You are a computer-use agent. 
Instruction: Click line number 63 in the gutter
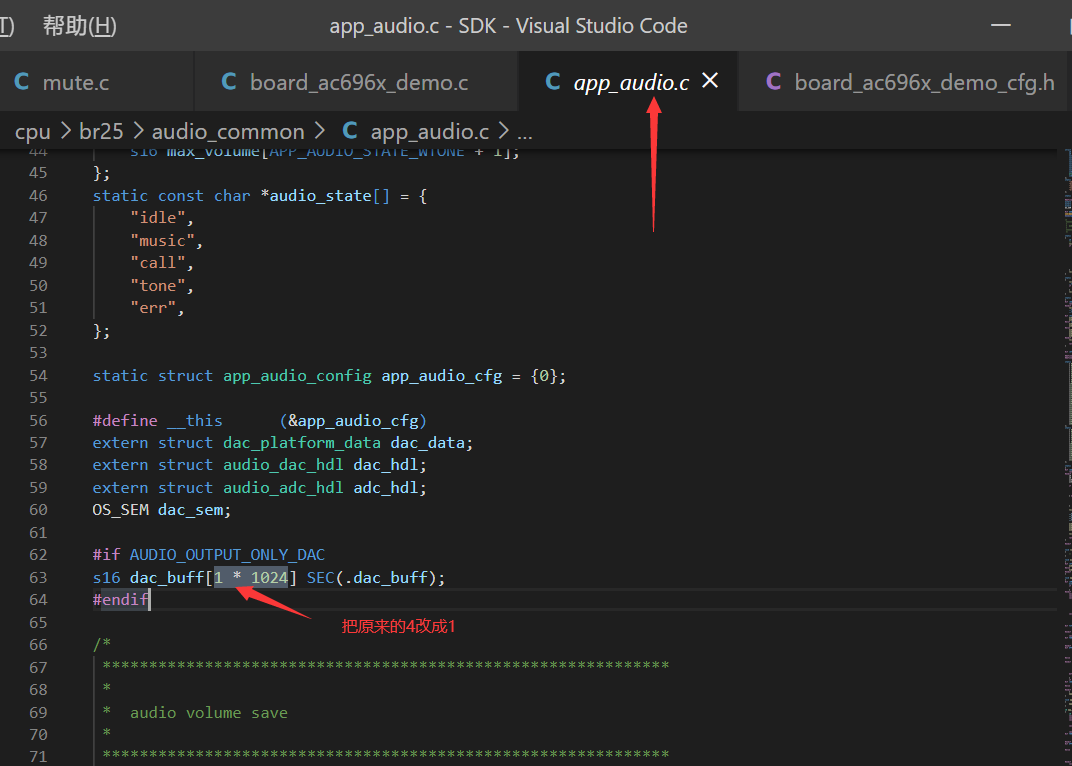click(x=38, y=578)
